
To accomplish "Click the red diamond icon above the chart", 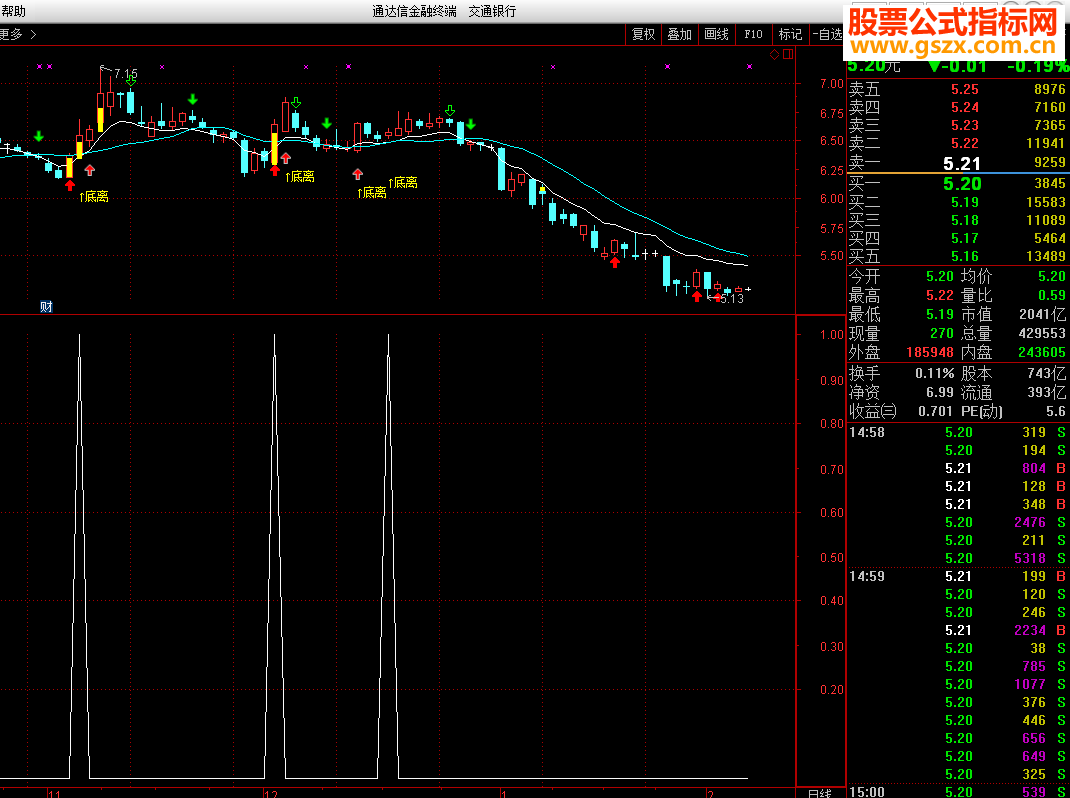I will point(775,55).
